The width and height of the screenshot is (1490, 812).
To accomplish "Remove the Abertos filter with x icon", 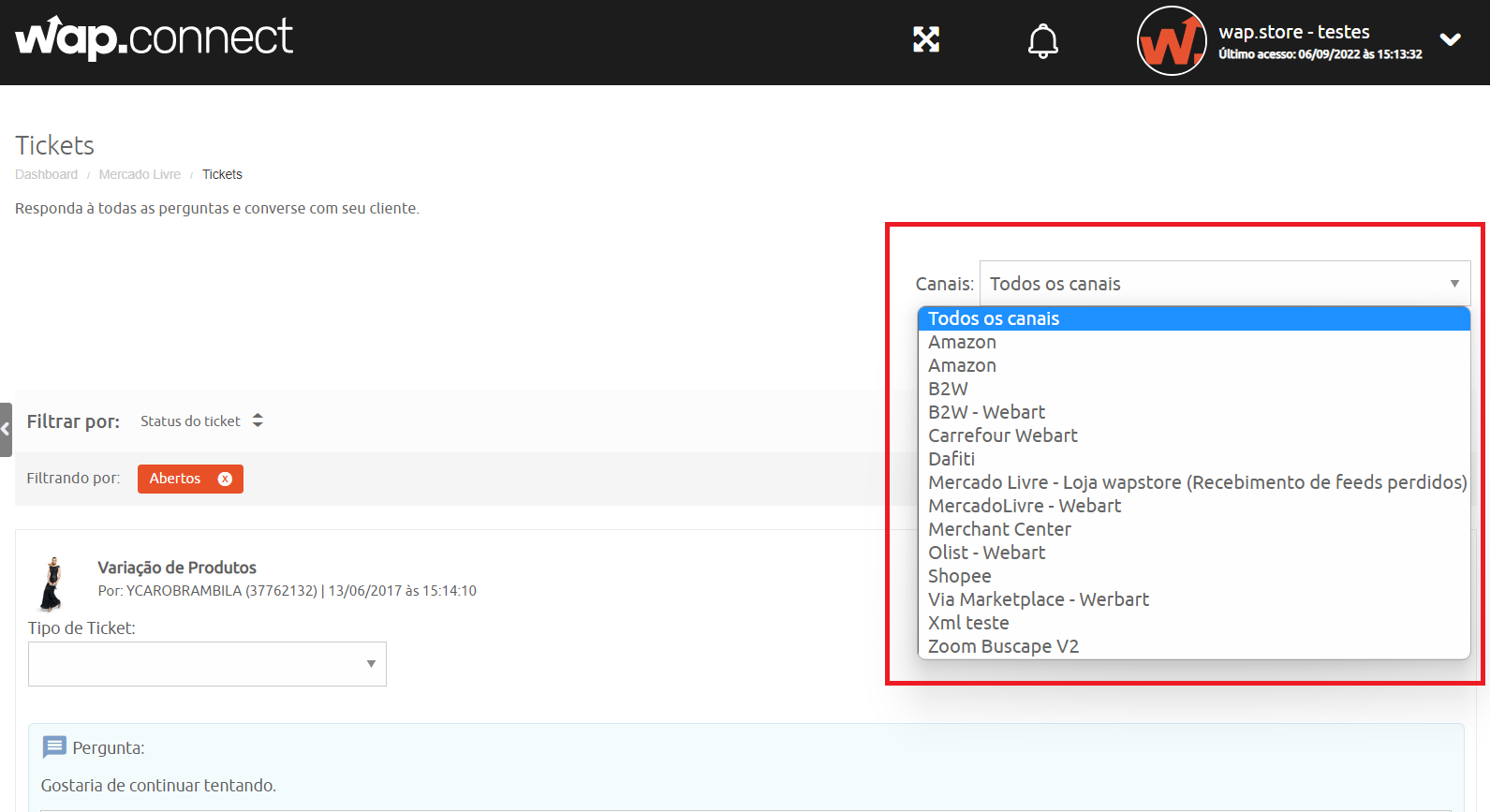I will (225, 479).
